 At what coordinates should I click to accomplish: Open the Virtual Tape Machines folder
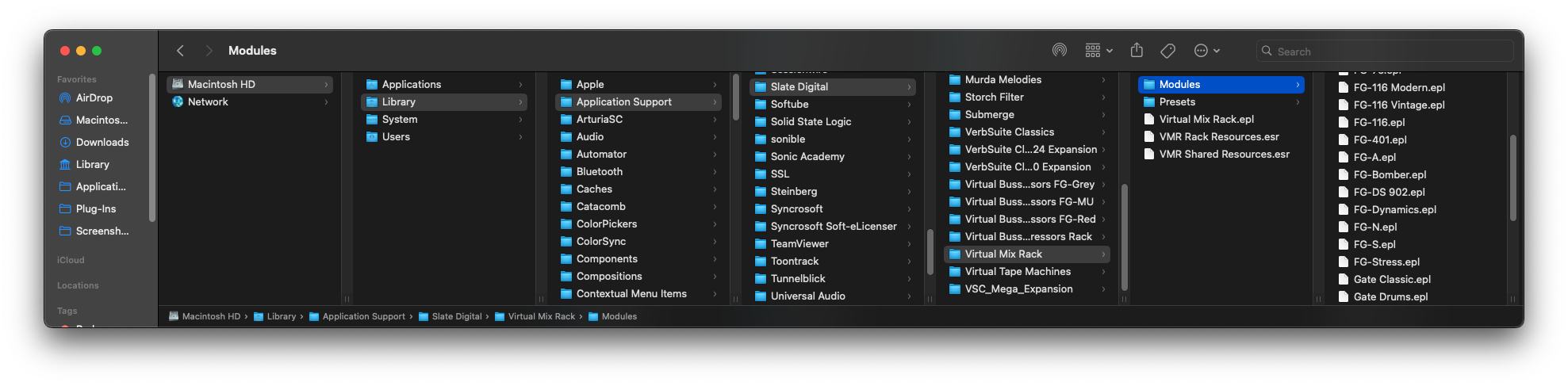pos(1018,272)
